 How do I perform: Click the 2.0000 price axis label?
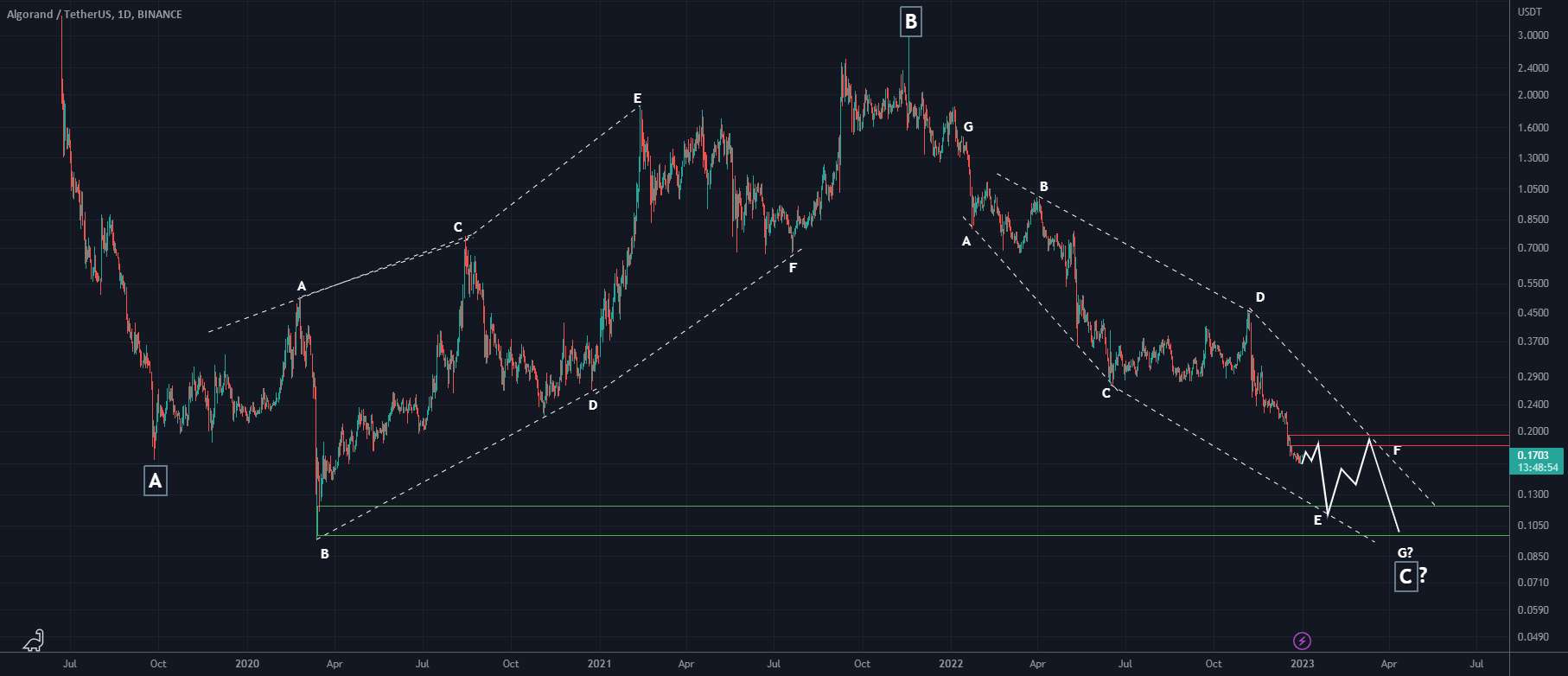(1533, 95)
